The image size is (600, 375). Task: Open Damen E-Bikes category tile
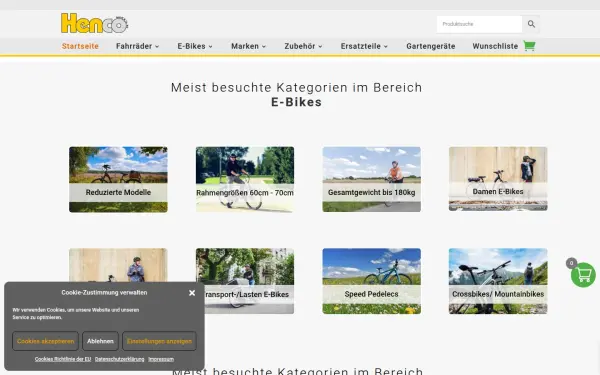498,179
